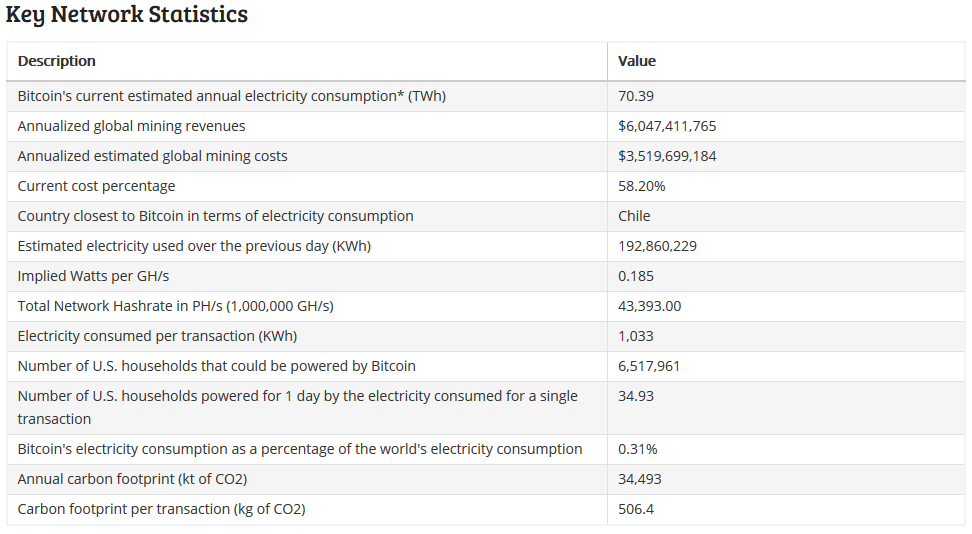Click the 6,517,961 U.S. households value

click(x=649, y=366)
